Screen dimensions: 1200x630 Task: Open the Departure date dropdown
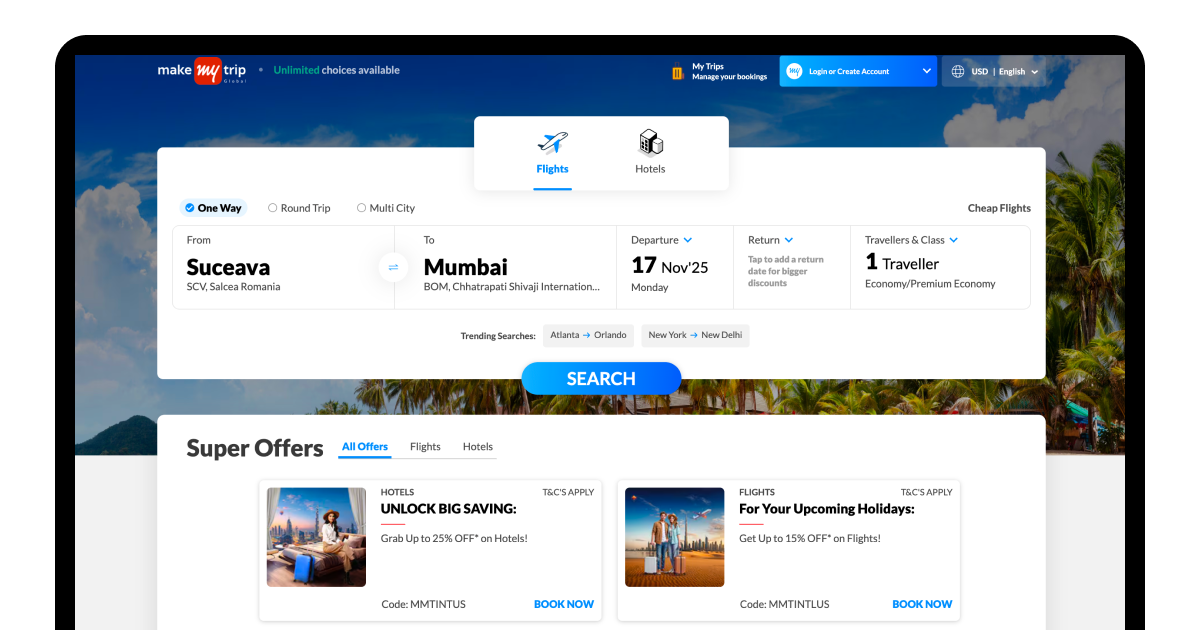tap(689, 240)
